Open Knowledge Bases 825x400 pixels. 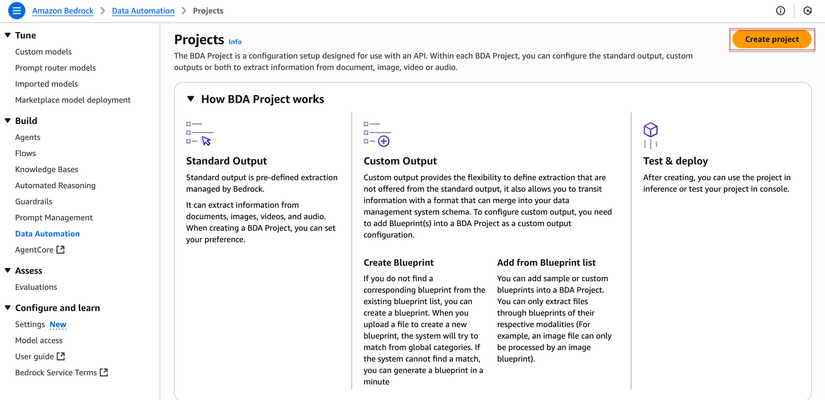coord(46,169)
